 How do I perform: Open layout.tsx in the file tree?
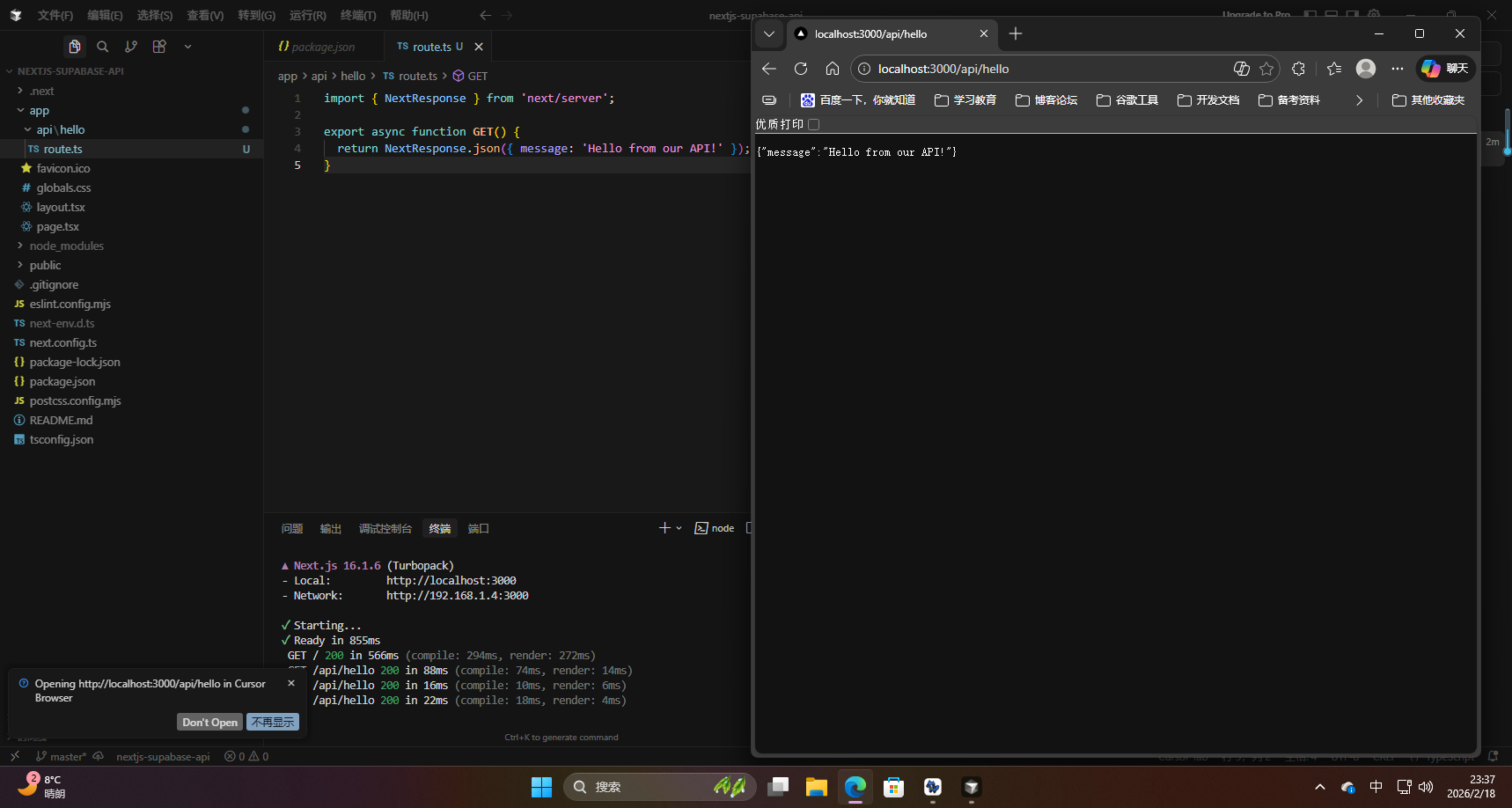(x=61, y=207)
